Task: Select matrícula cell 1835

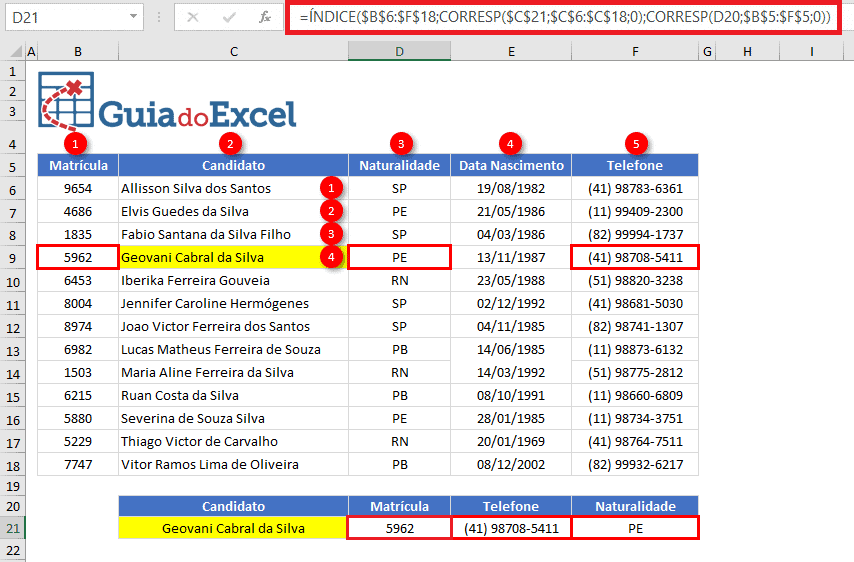Action: pyautogui.click(x=78, y=234)
